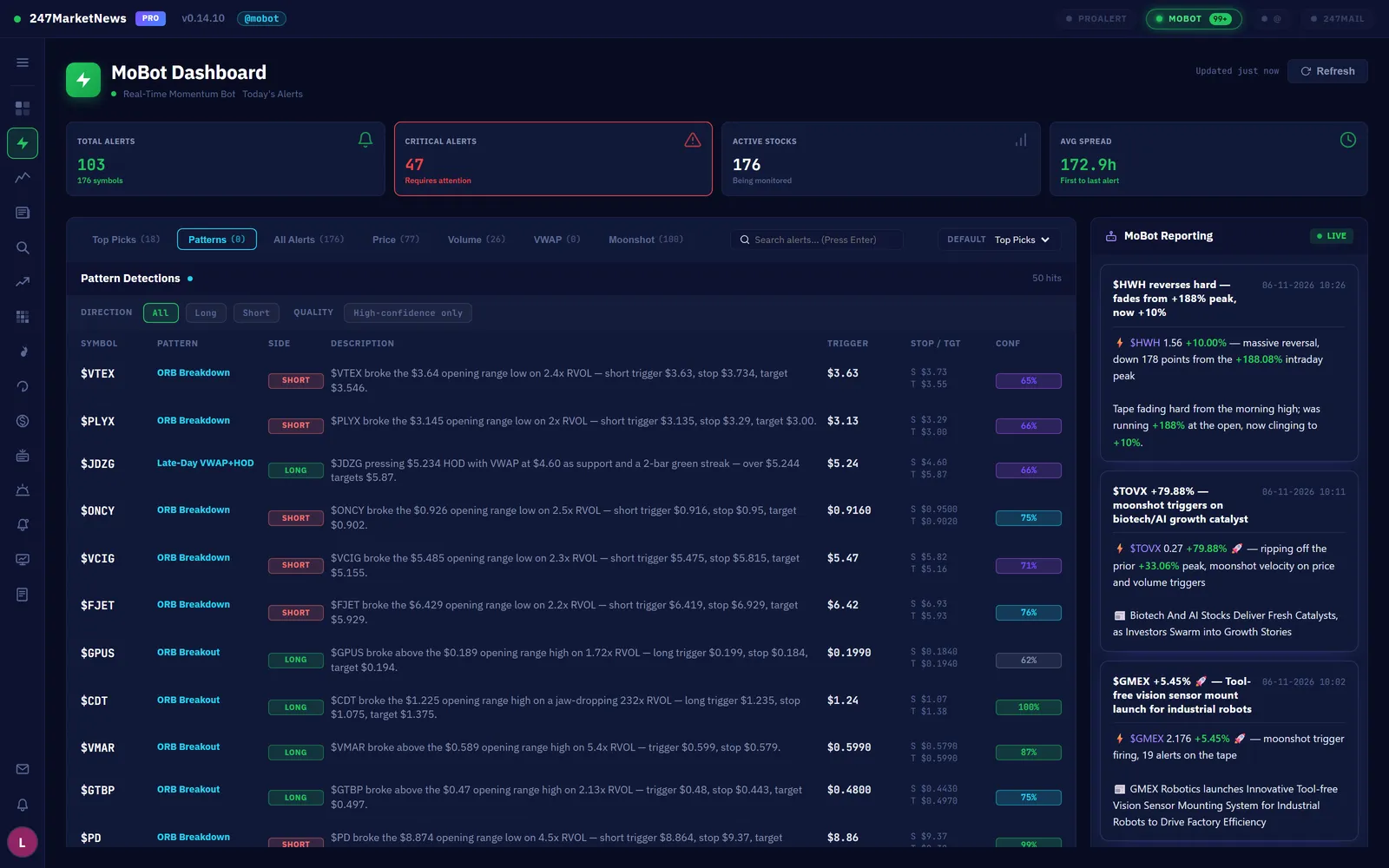Click the CONF column header
Screen dimensions: 1389x868
1008,344
